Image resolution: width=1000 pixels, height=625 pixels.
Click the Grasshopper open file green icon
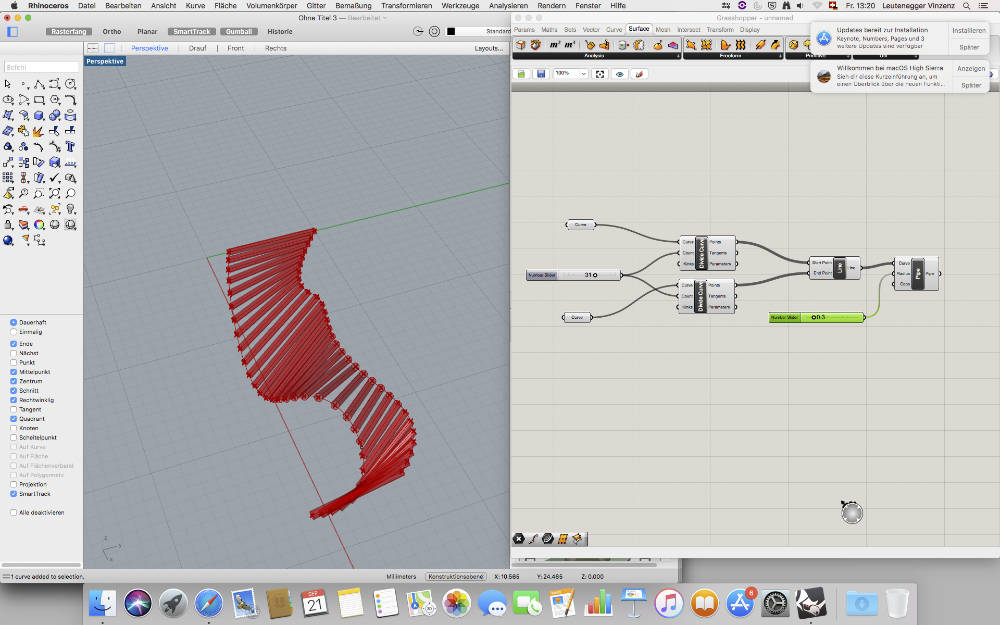coord(522,74)
